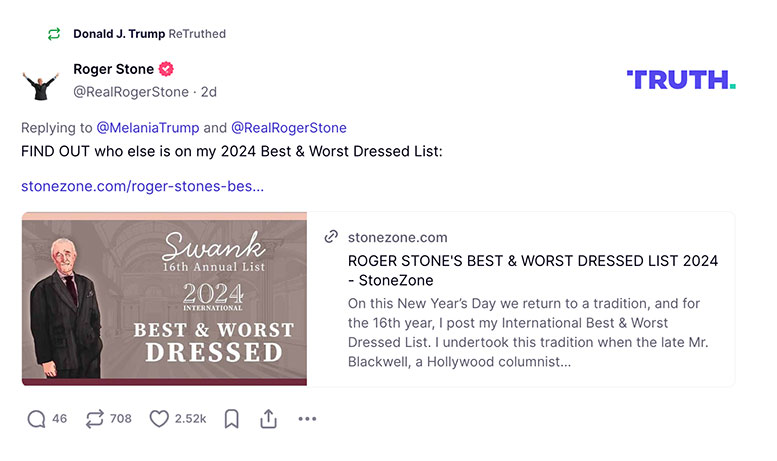Click the Roger Stone display name
Image resolution: width=777 pixels, height=461 pixels.
click(113, 70)
